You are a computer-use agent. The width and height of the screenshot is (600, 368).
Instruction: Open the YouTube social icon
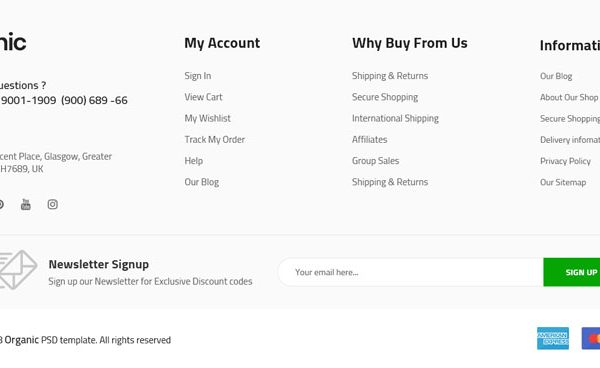(x=26, y=204)
